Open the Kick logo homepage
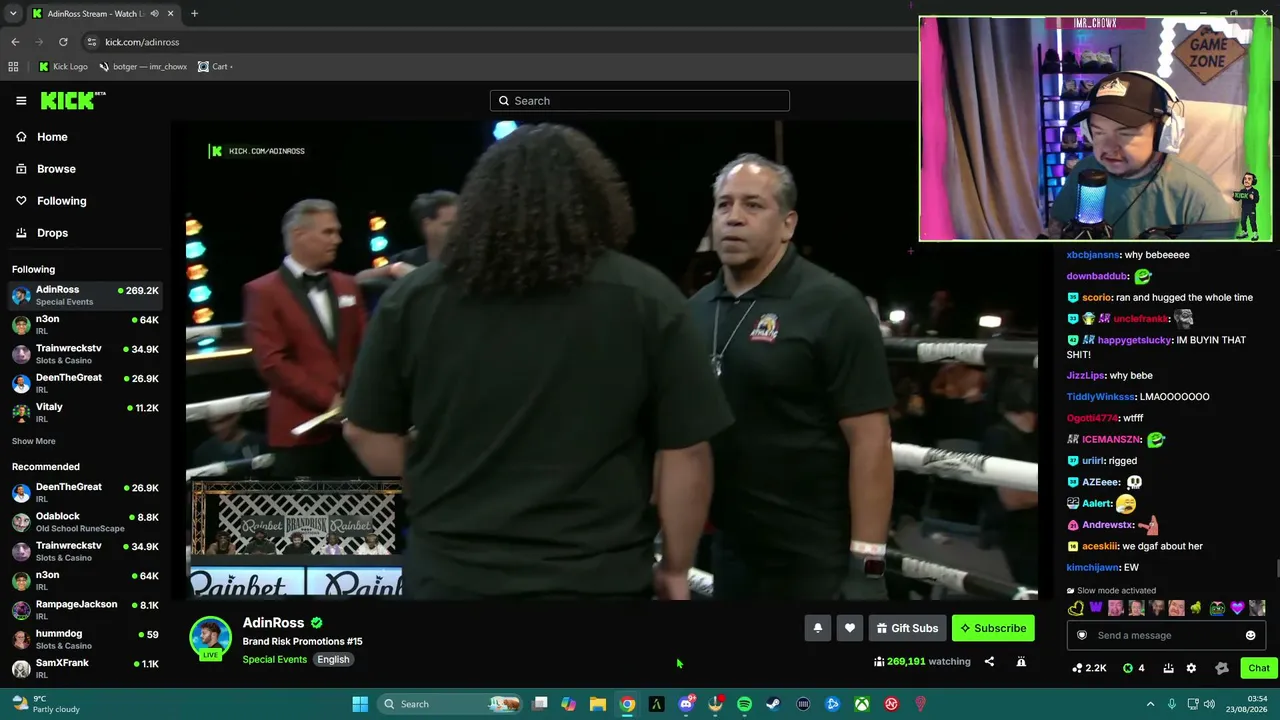 (73, 100)
